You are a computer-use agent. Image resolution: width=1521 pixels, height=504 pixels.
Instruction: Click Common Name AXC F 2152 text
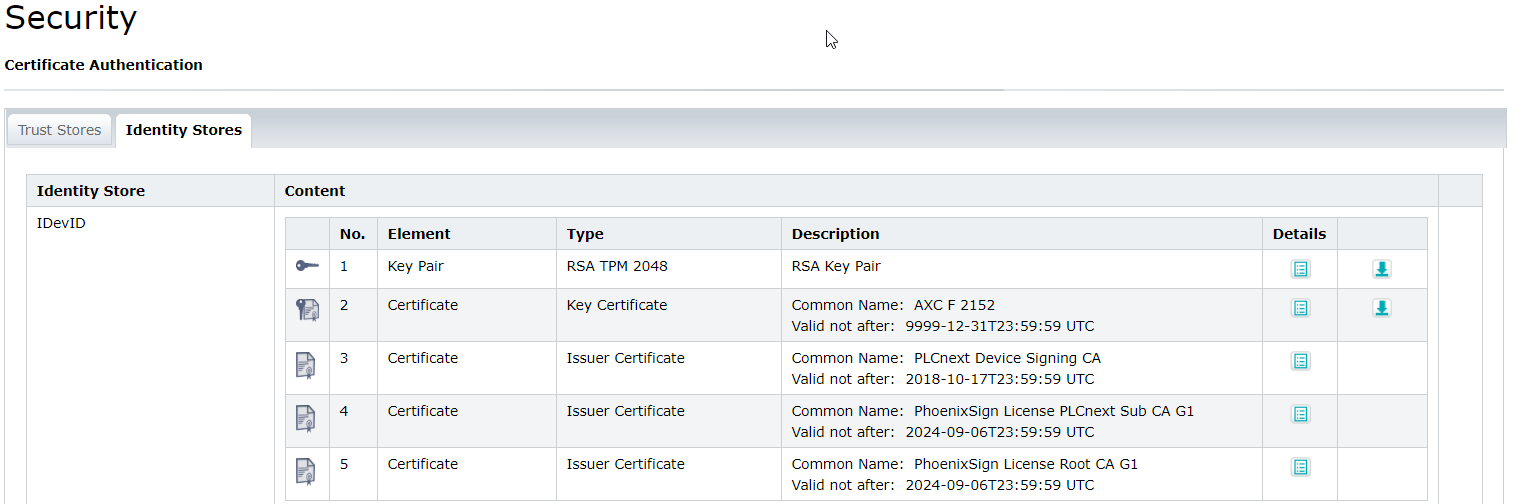tap(893, 305)
